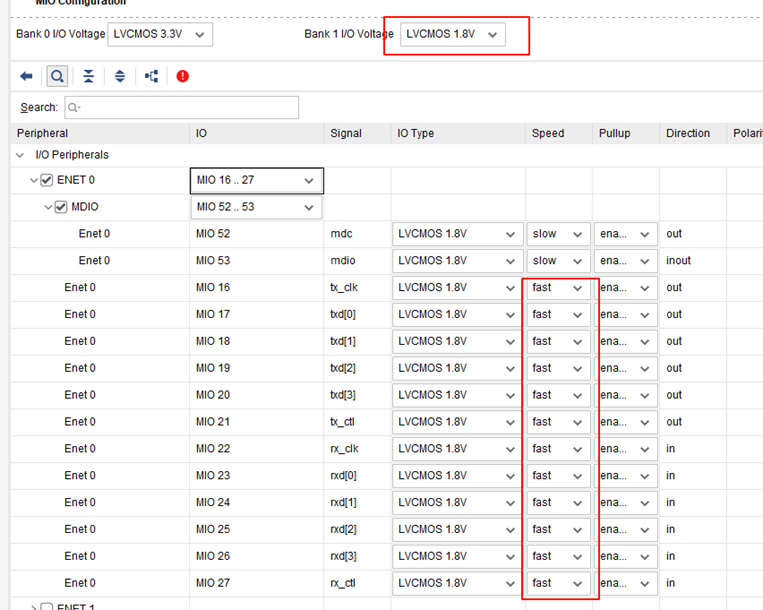Screen dimensions: 763x610
Task: Select the tx_ctl signal cell
Action: click(x=357, y=422)
